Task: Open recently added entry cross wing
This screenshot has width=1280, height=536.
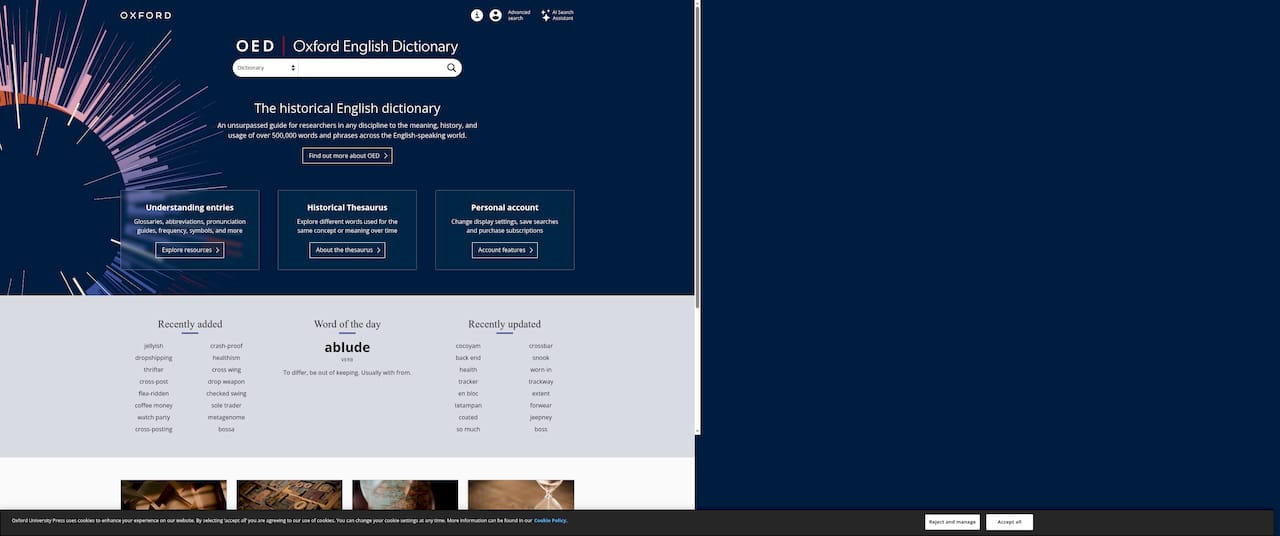Action: (x=226, y=370)
